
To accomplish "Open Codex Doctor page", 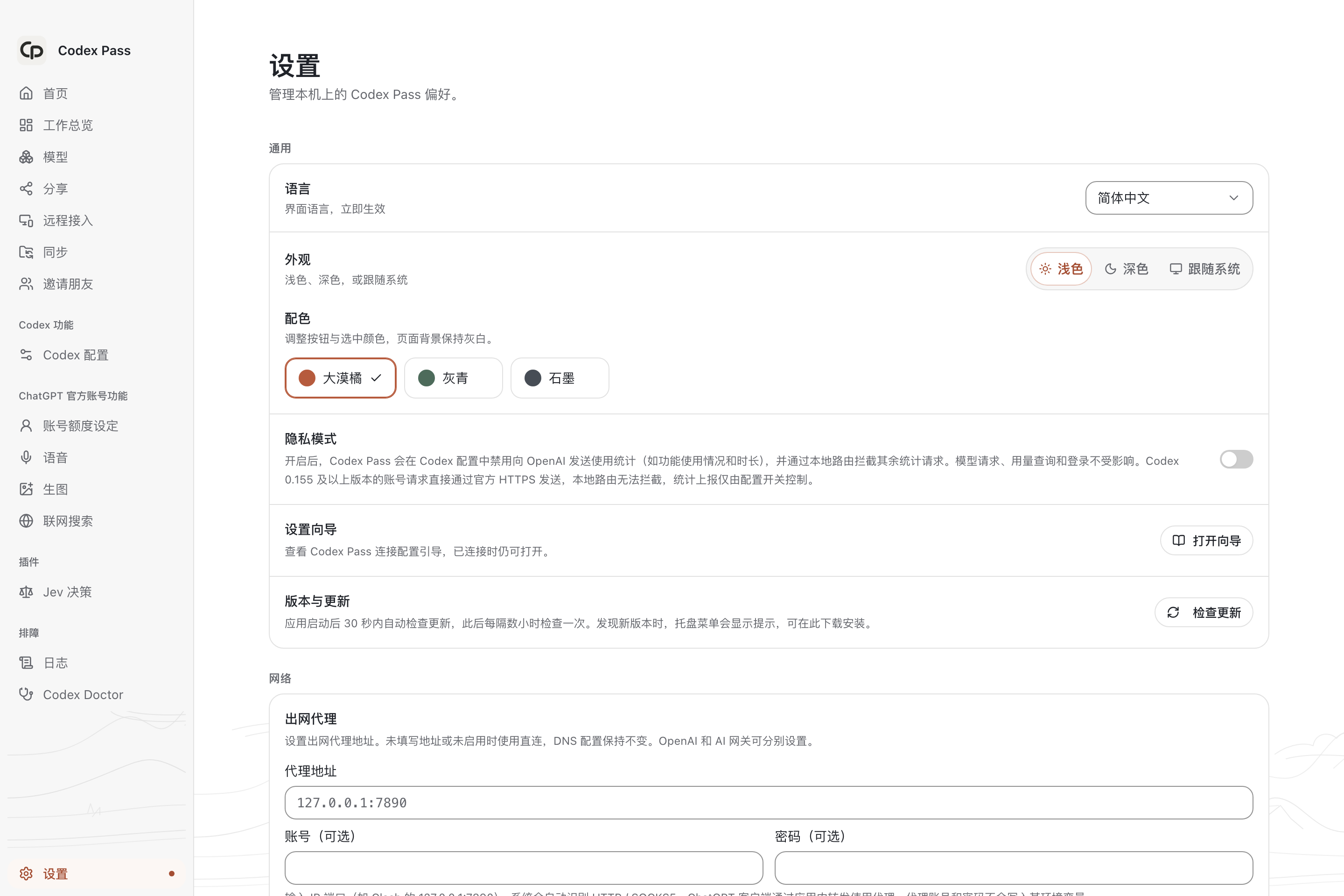I will (97, 694).
